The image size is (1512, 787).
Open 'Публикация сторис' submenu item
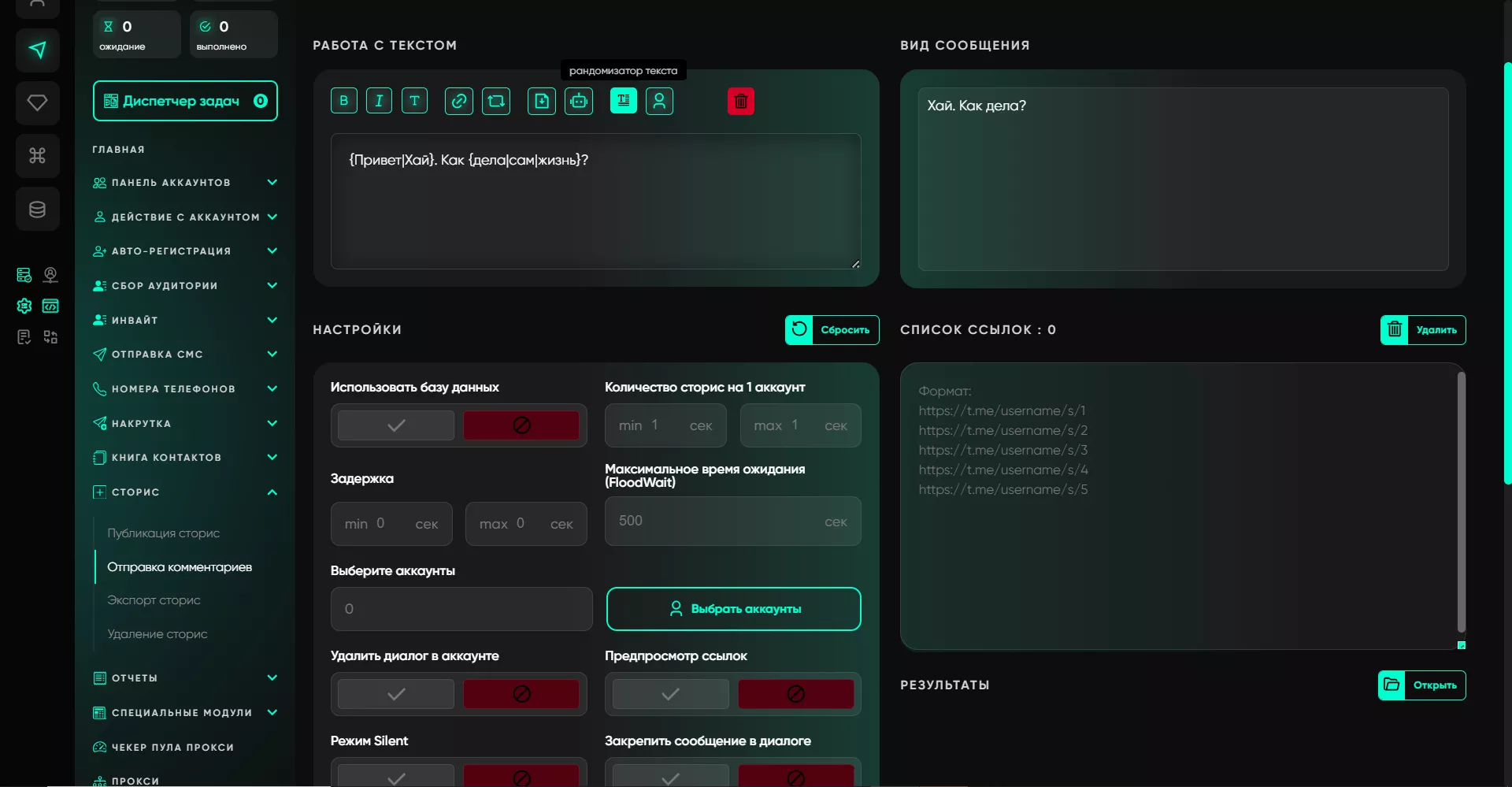pyautogui.click(x=164, y=533)
